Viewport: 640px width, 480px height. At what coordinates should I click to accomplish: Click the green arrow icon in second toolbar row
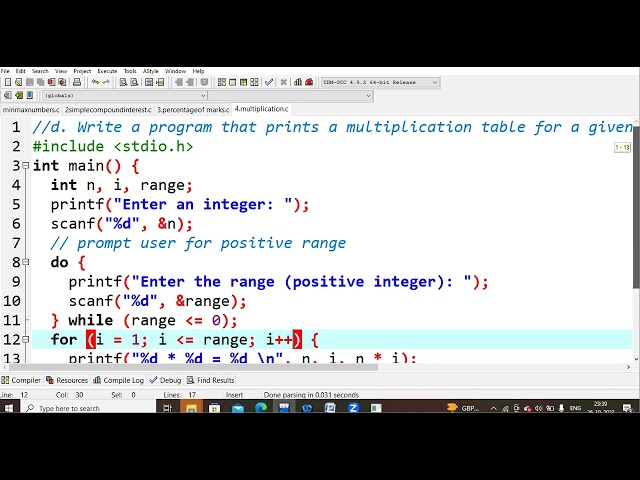18,96
